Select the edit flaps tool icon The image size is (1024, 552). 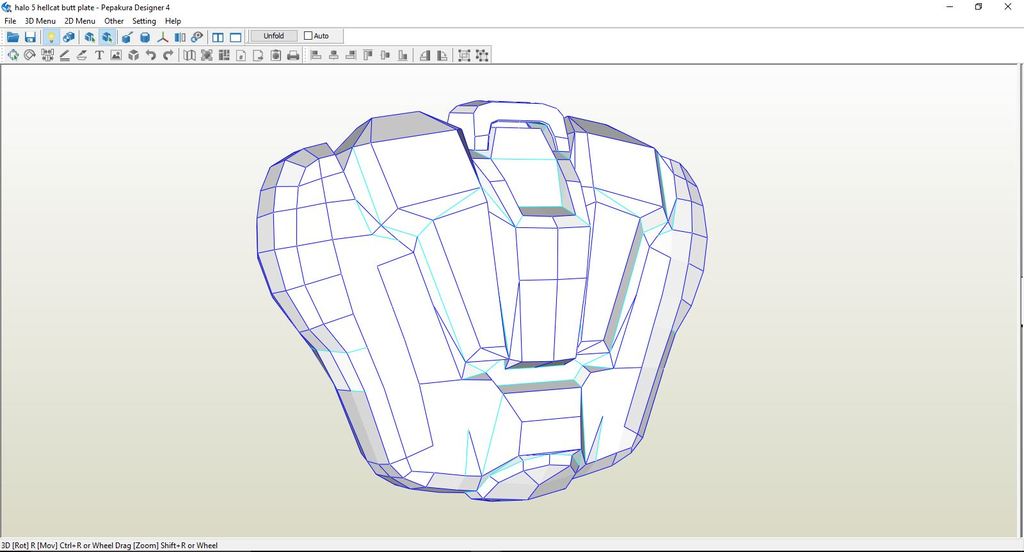coord(82,56)
